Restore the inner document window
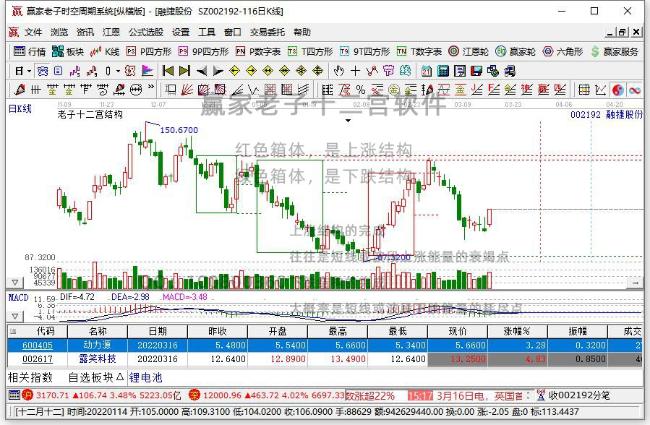The height and width of the screenshot is (425, 650). [622, 32]
